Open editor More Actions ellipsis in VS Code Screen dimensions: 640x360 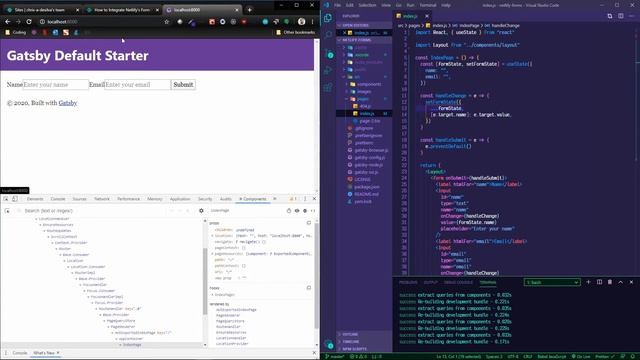coord(631,16)
